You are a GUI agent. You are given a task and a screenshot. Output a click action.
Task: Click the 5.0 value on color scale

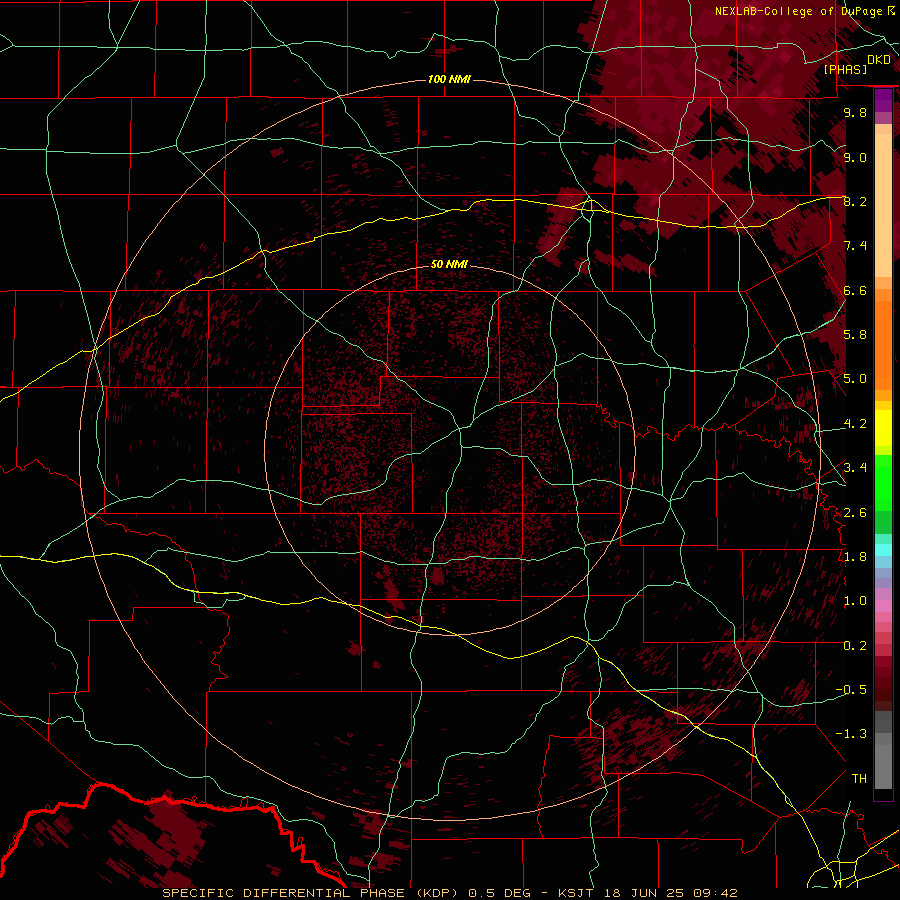point(855,379)
